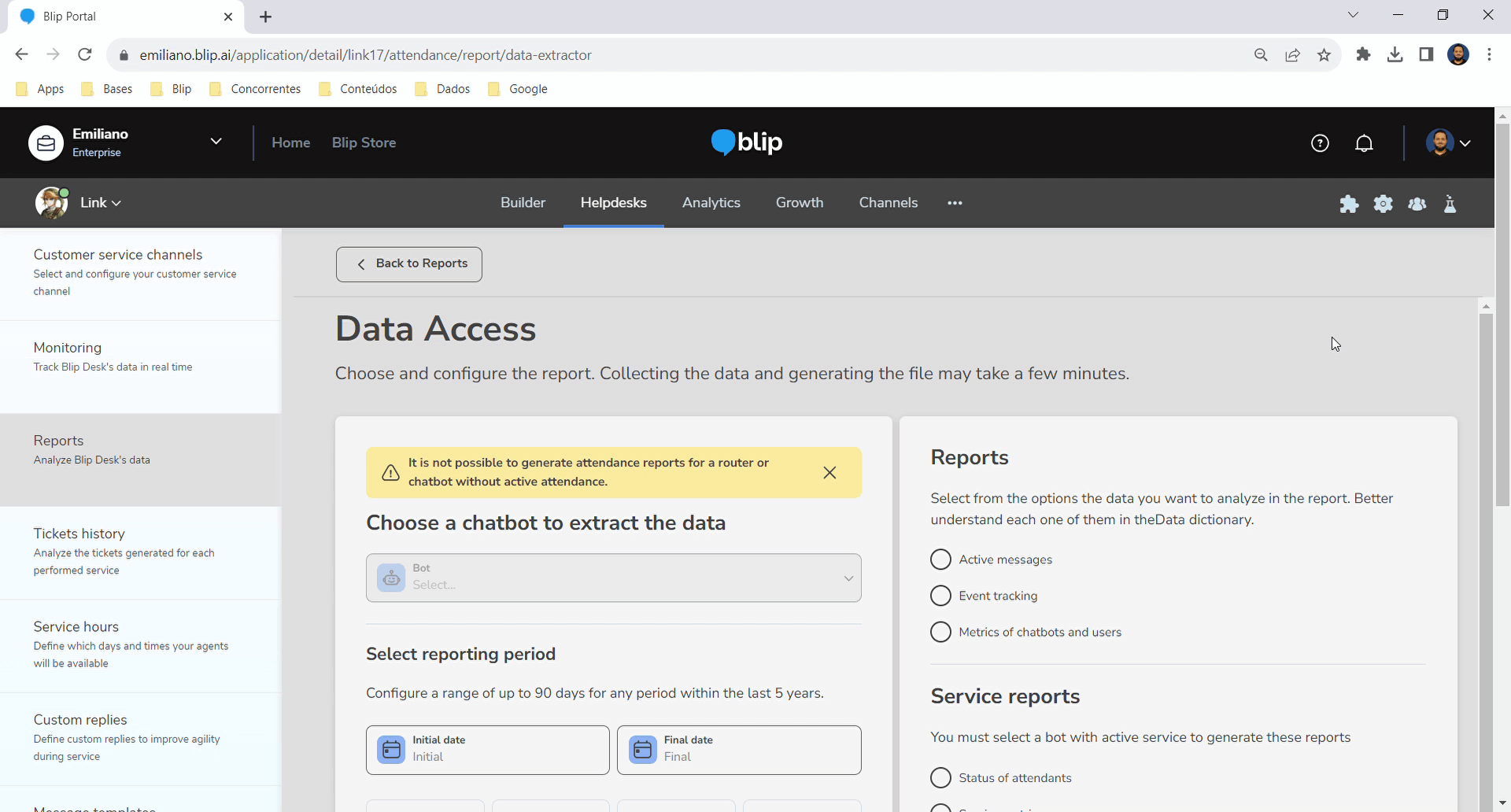Open chatbot settings gear icon

point(1383,204)
